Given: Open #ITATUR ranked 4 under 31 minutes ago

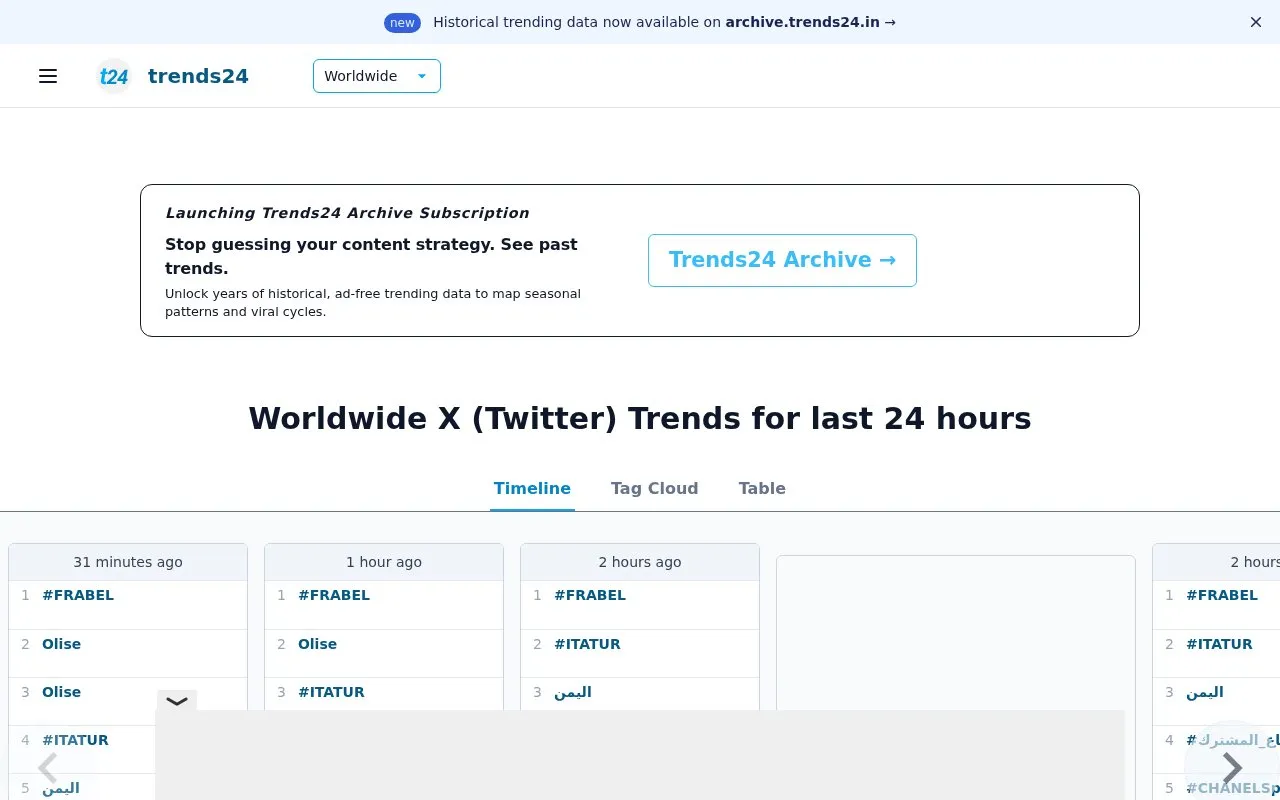Looking at the screenshot, I should (75, 740).
